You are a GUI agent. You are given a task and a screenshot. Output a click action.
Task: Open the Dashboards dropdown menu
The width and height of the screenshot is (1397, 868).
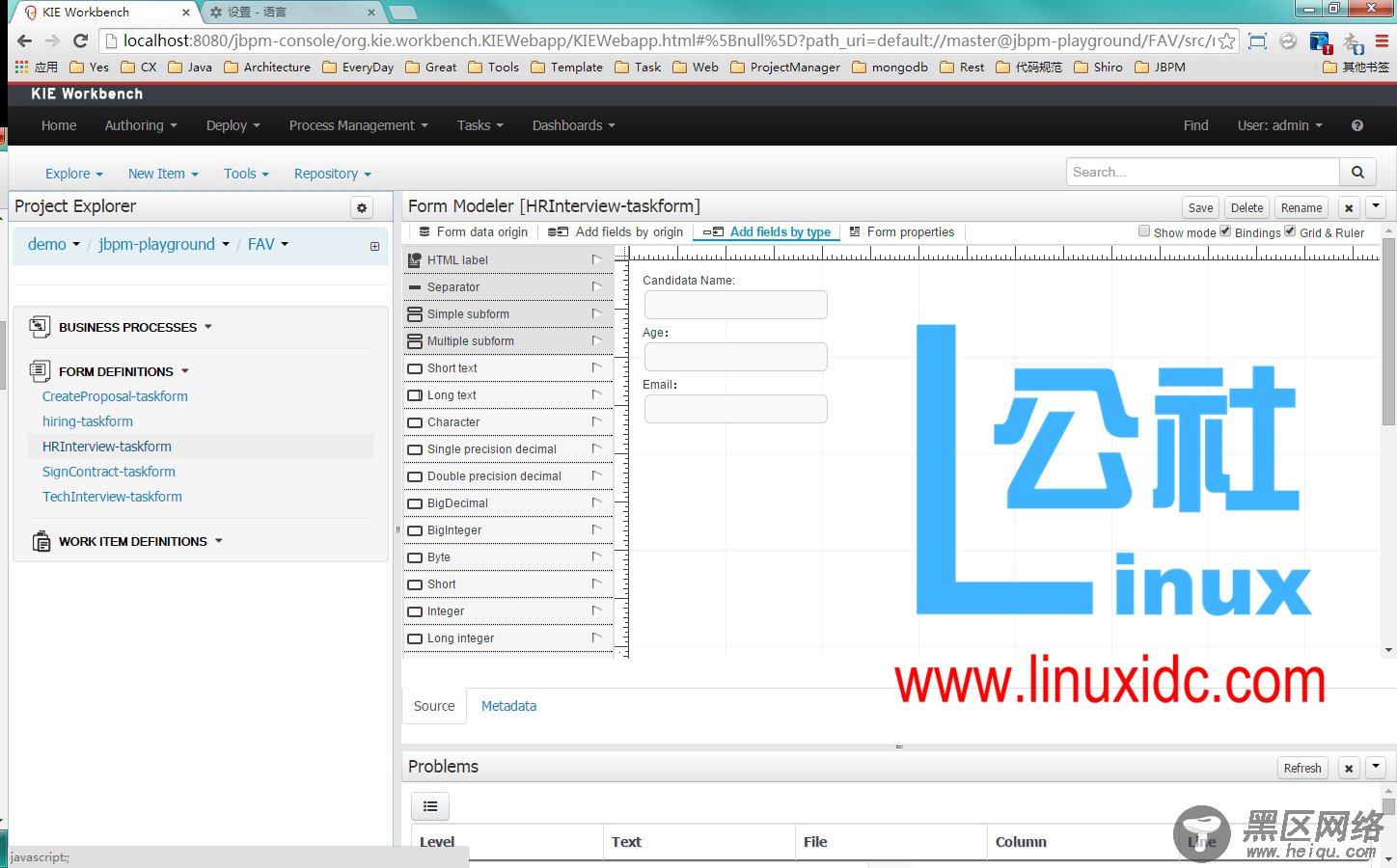point(573,125)
